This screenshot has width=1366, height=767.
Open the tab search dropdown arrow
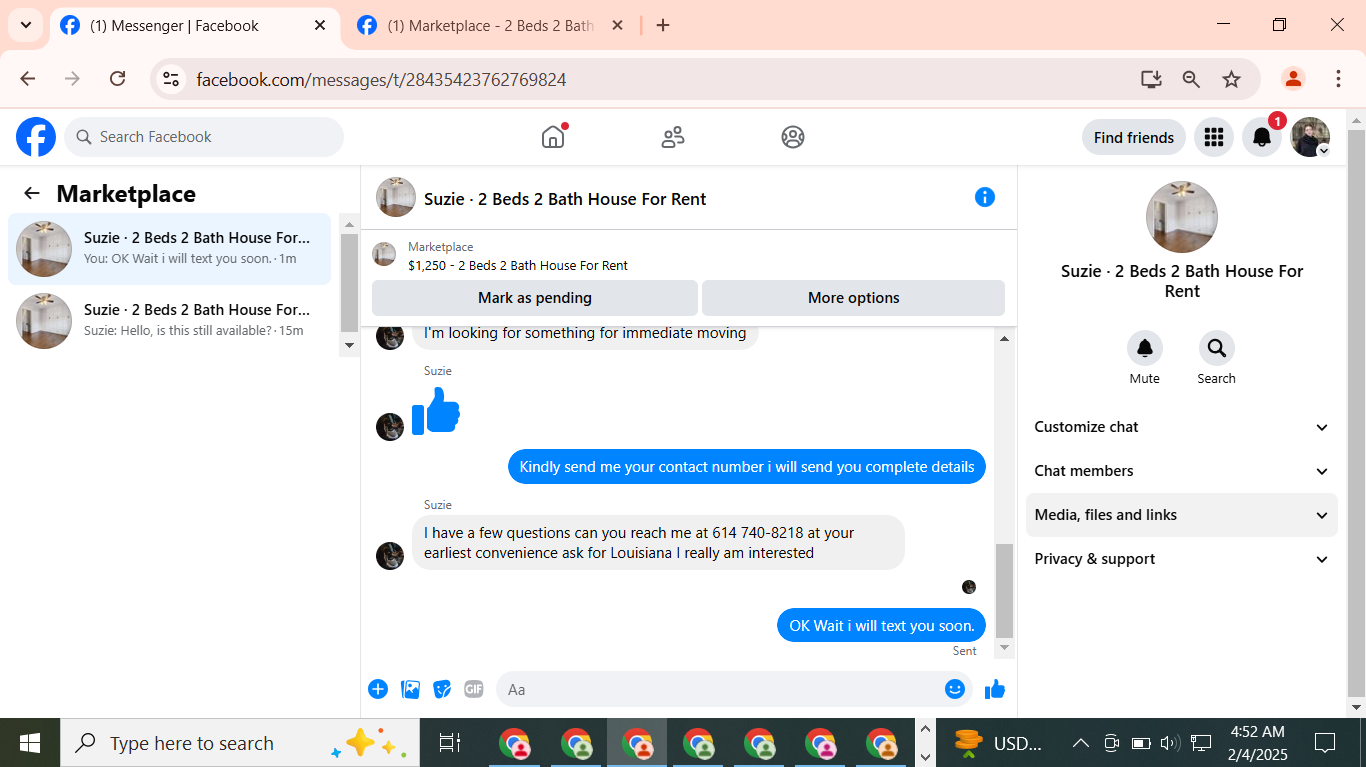[x=26, y=25]
